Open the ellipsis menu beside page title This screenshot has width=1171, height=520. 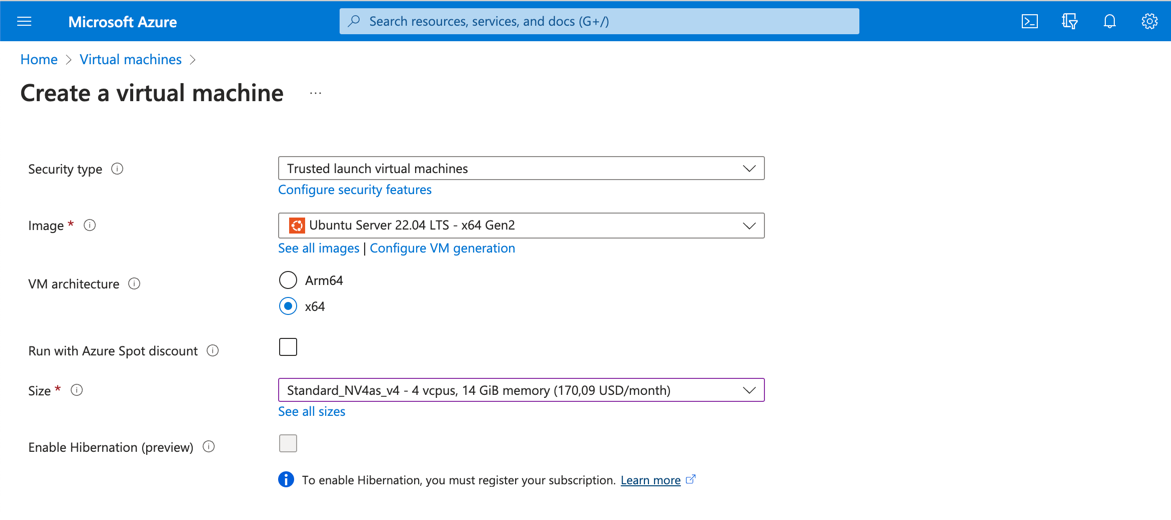pos(316,93)
